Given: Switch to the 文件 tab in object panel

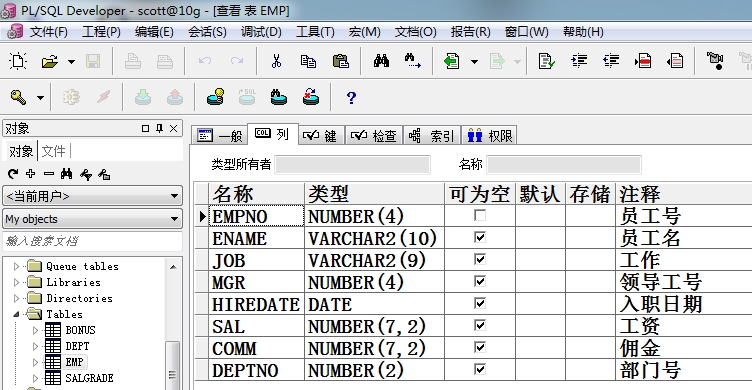Looking at the screenshot, I should 53,151.
